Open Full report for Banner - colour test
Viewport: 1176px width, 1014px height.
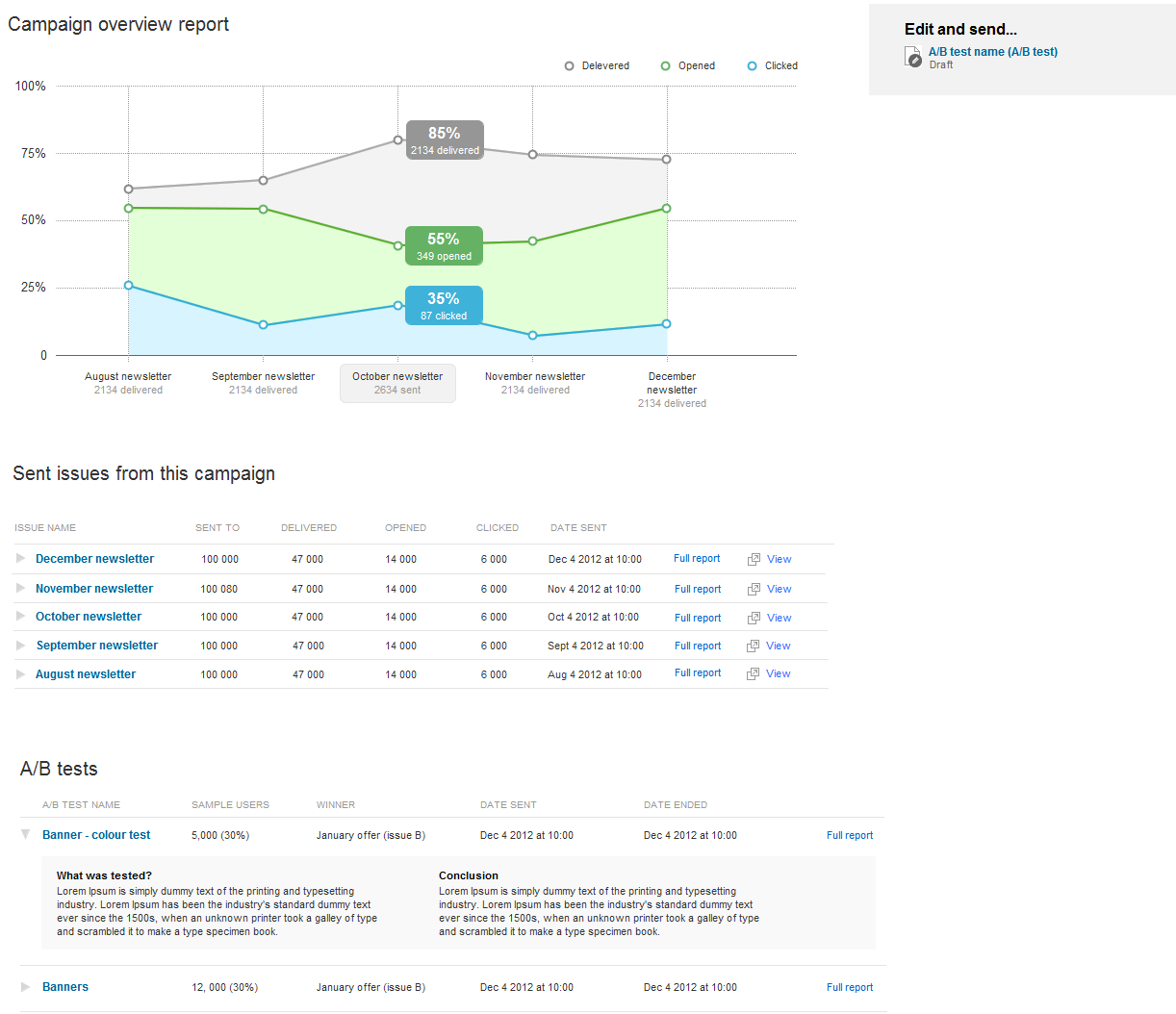click(850, 835)
